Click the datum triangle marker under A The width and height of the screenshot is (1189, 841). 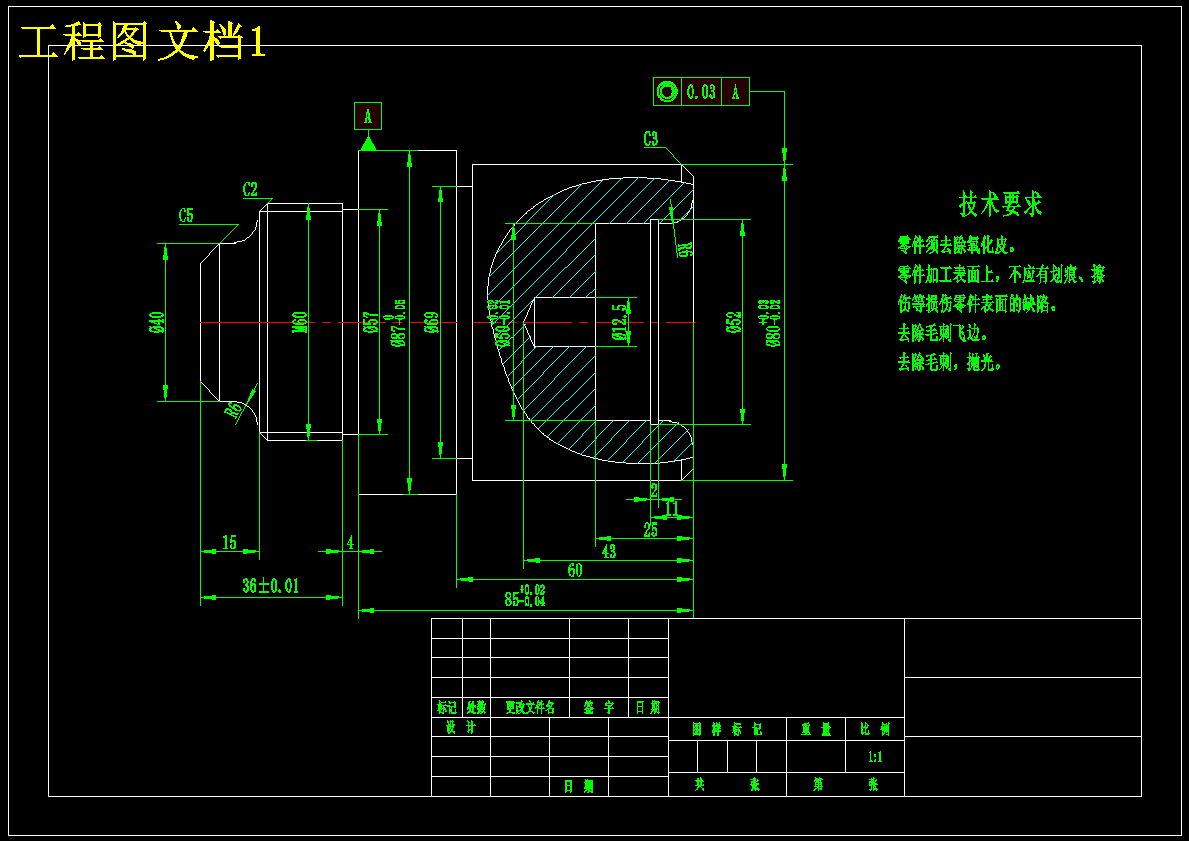click(368, 143)
